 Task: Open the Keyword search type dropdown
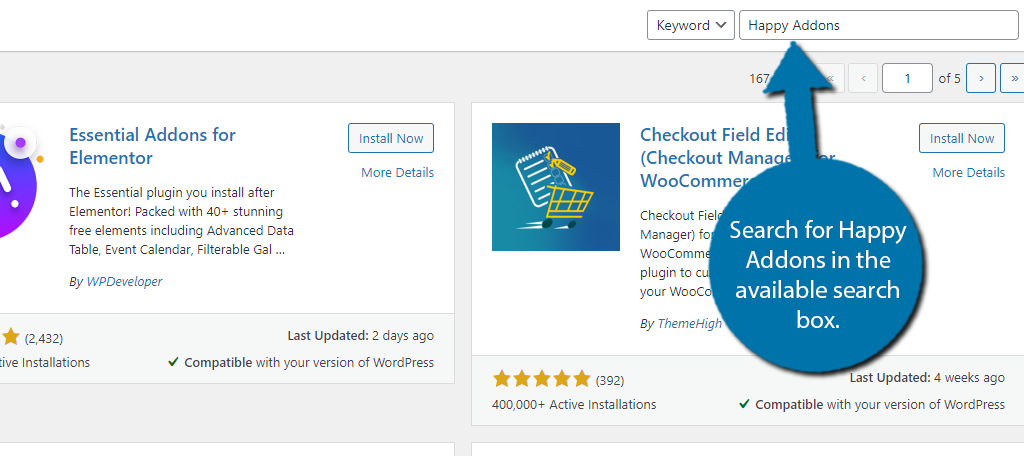[690, 25]
